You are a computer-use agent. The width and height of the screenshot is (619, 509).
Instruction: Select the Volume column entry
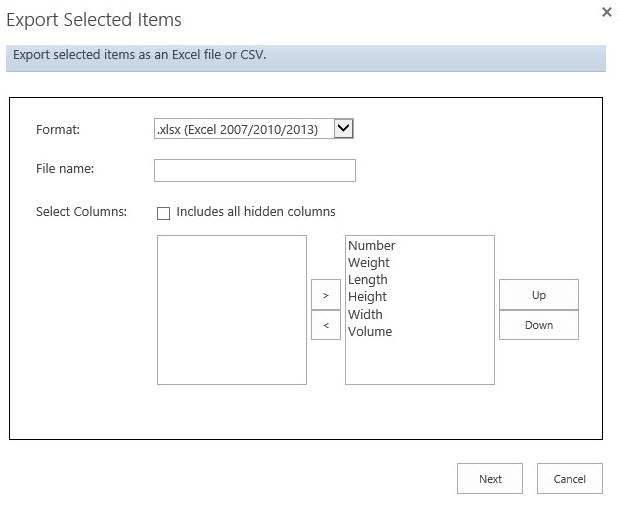point(370,332)
